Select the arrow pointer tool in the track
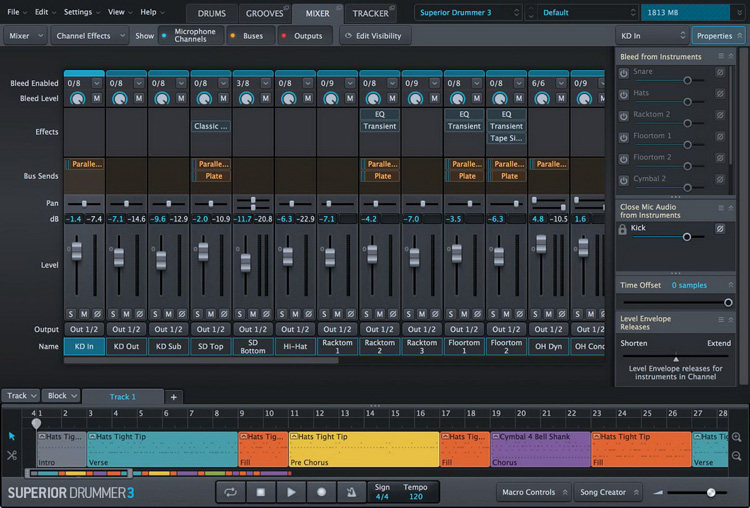This screenshot has height=508, width=750. click(x=12, y=436)
